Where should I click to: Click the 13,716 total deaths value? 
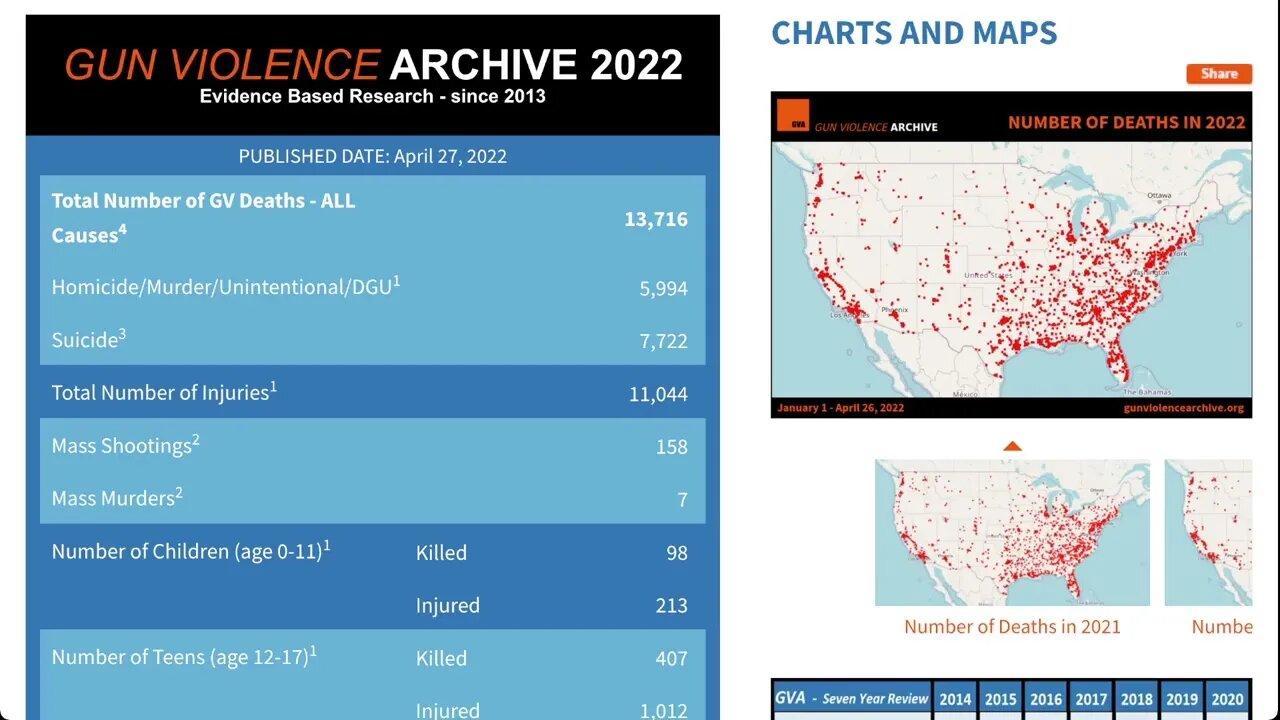pyautogui.click(x=656, y=219)
